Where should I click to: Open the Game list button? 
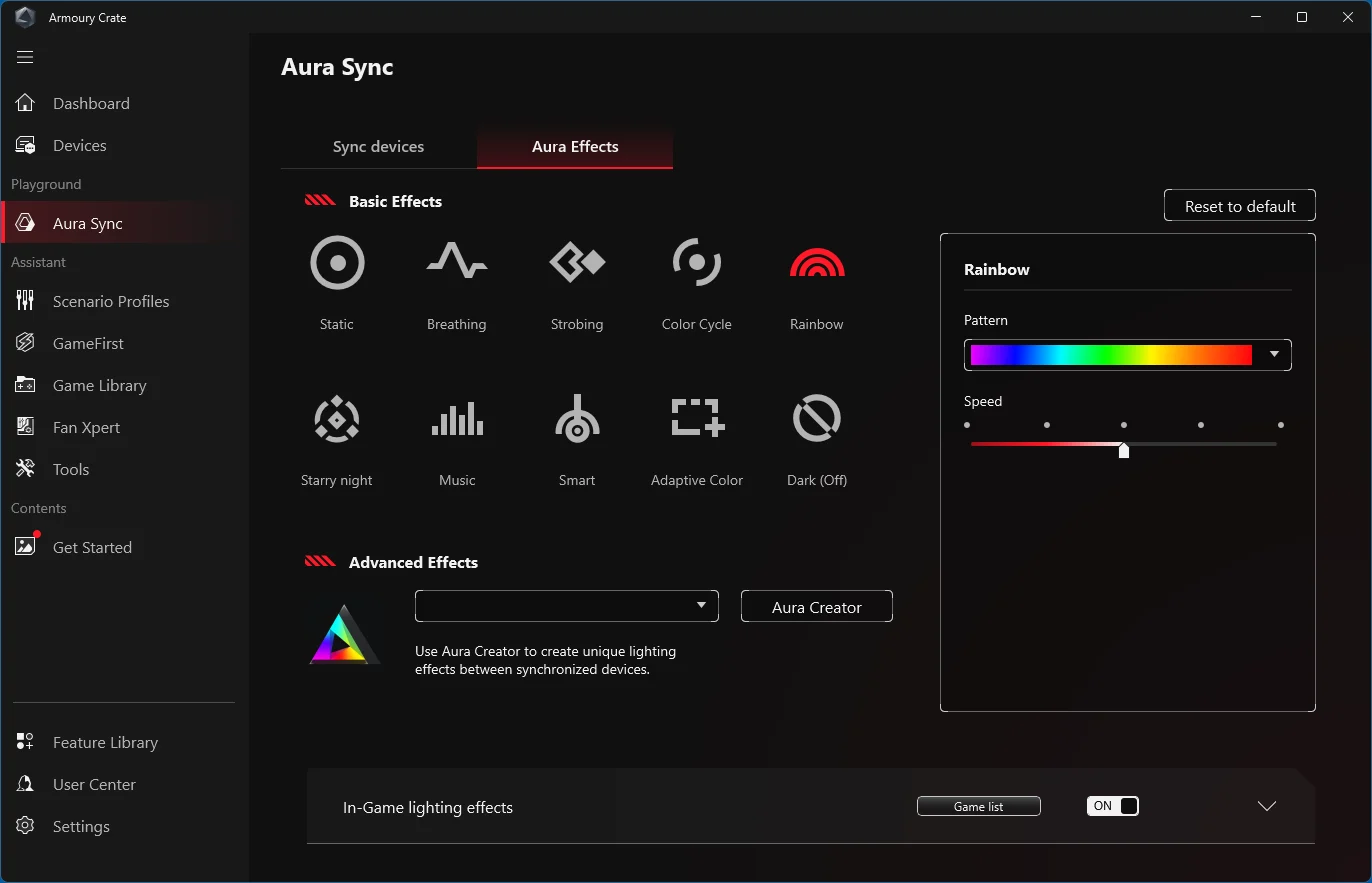pyautogui.click(x=979, y=806)
